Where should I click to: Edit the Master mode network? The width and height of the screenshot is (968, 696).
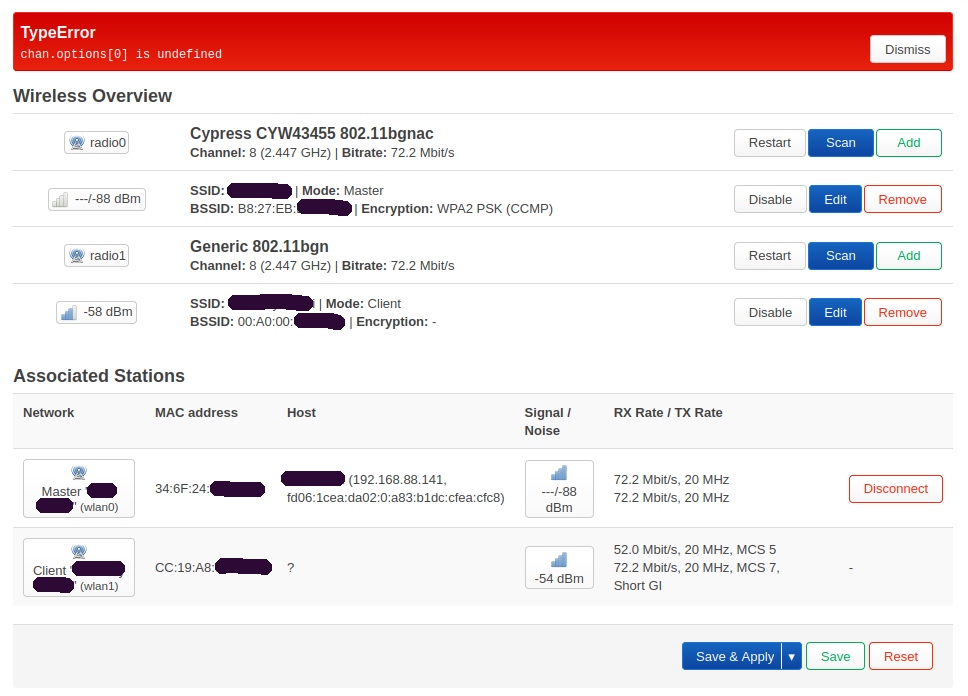835,199
